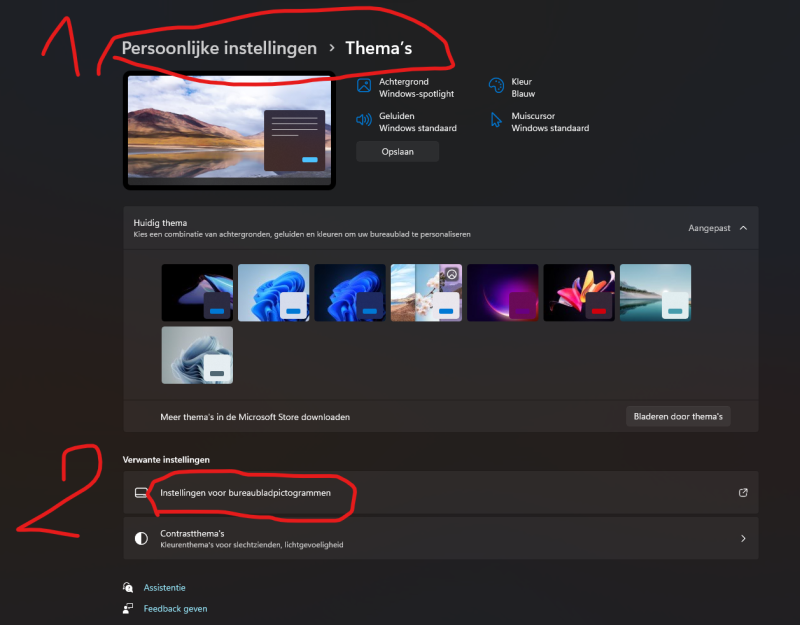
Task: Open Instellingen voor bureaubladpictogrammen
Action: (245, 493)
